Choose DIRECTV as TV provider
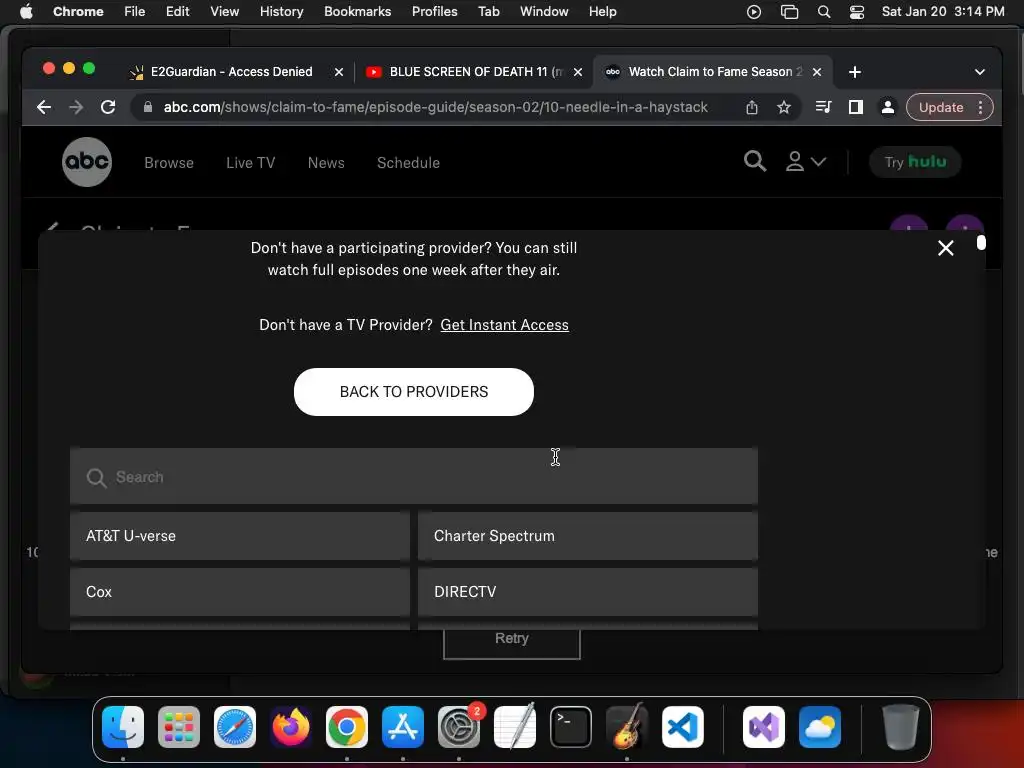 [x=588, y=592]
